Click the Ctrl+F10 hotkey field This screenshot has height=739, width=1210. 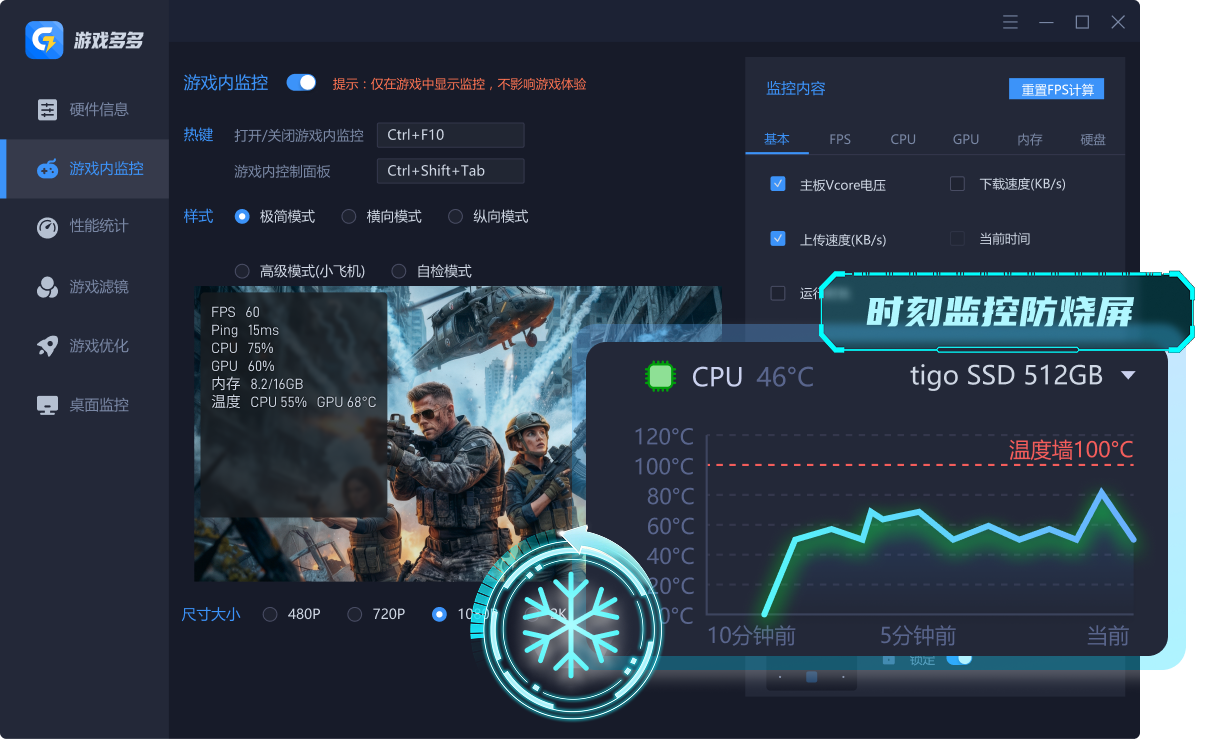coord(451,135)
